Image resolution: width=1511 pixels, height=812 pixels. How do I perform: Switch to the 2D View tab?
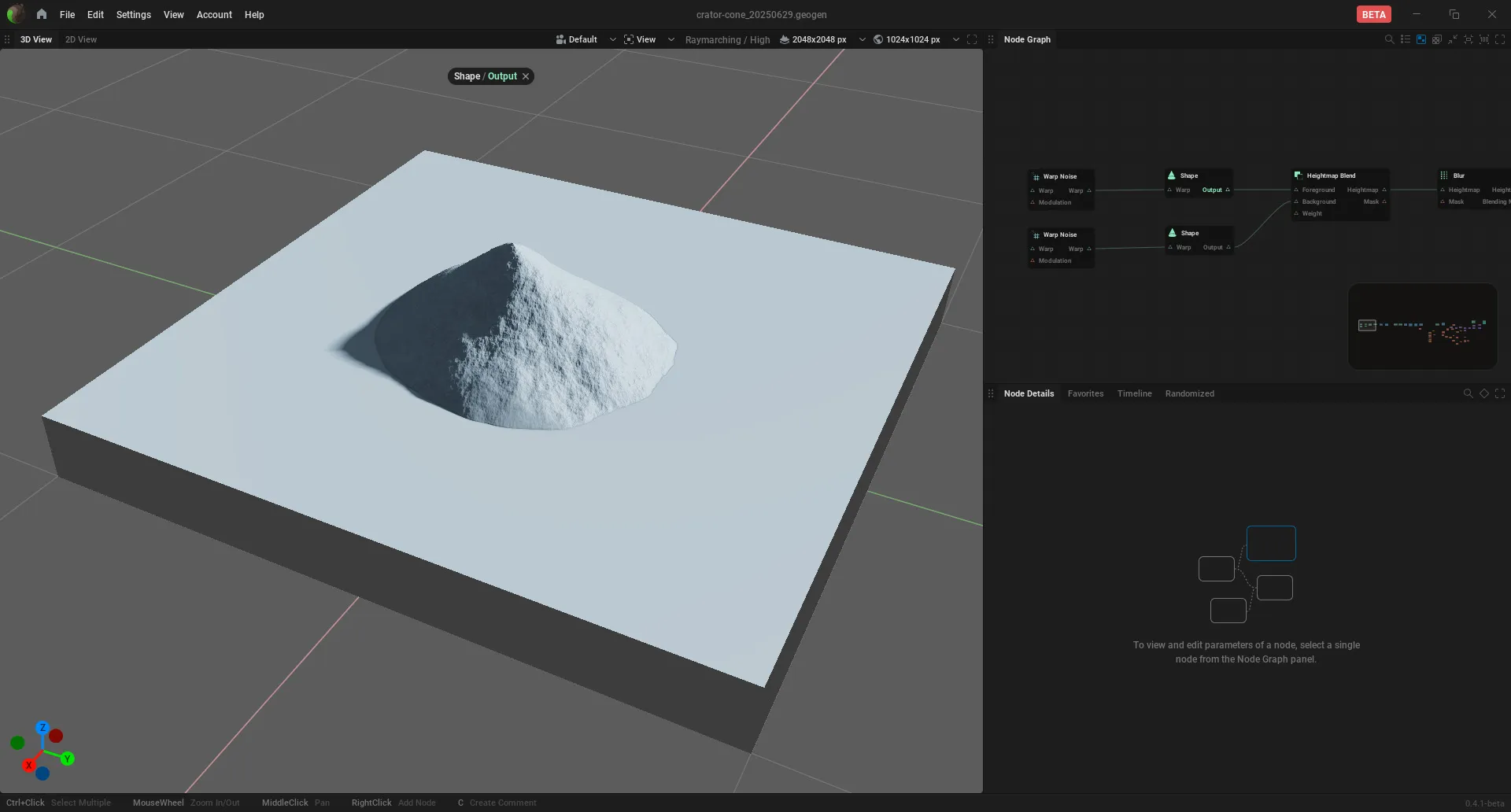tap(81, 39)
